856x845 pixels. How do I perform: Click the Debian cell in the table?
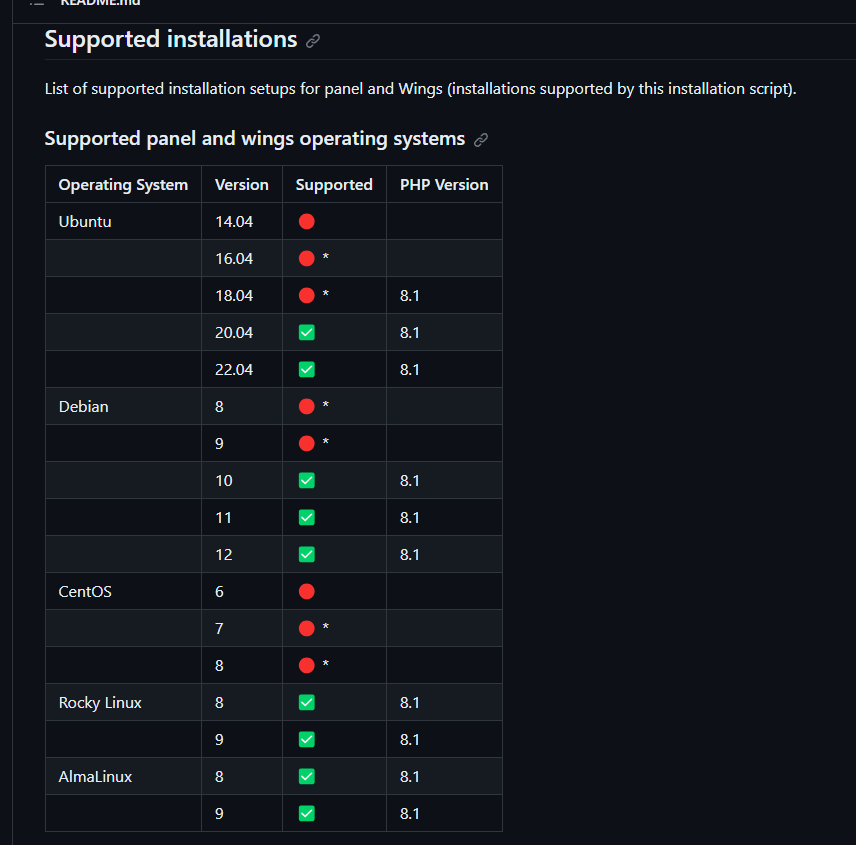84,406
